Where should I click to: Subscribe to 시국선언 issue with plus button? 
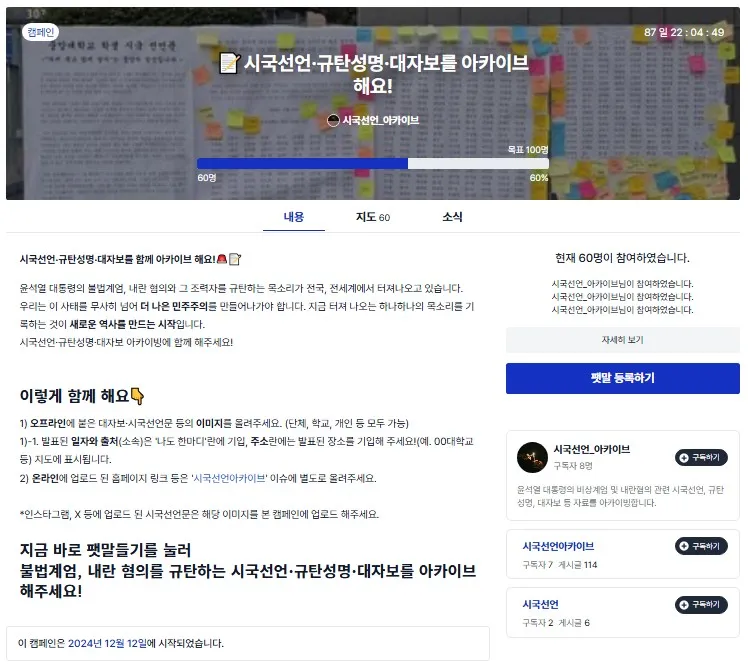(x=701, y=605)
